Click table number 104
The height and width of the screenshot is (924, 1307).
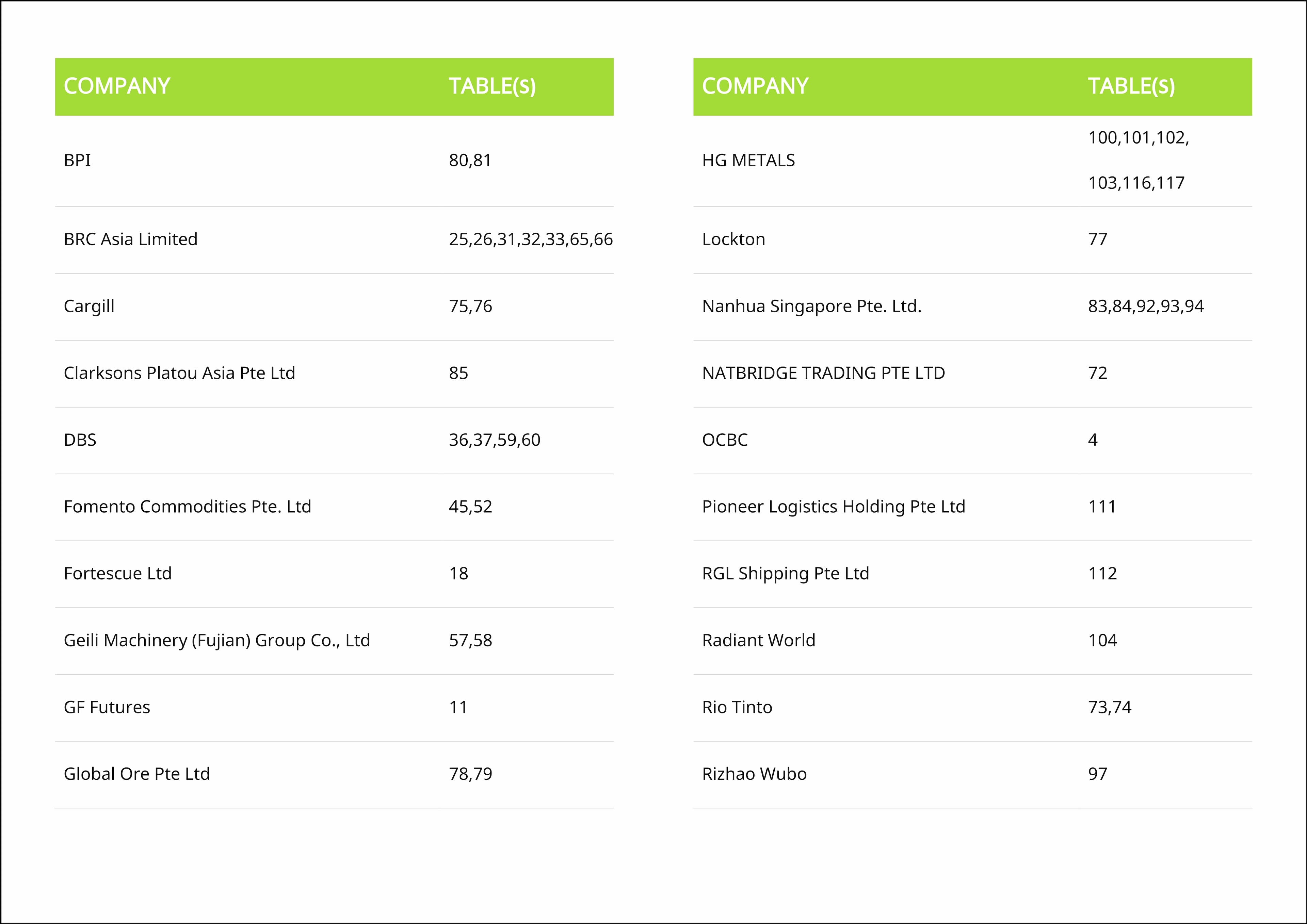1103,641
